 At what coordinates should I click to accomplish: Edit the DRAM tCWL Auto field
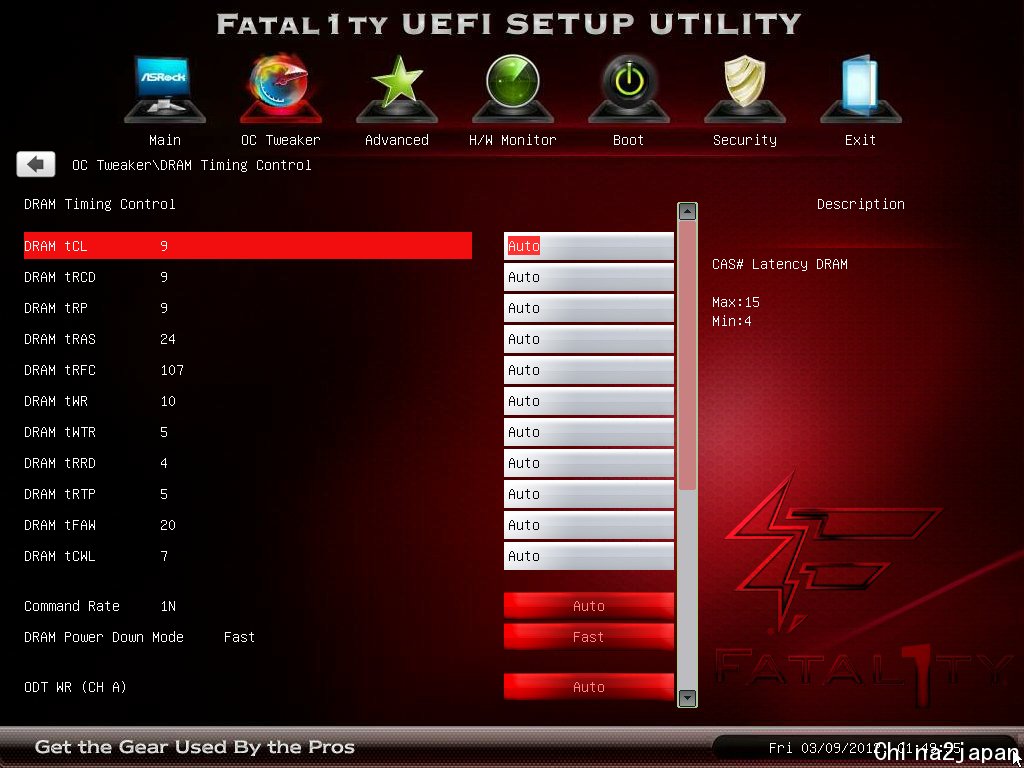click(588, 556)
